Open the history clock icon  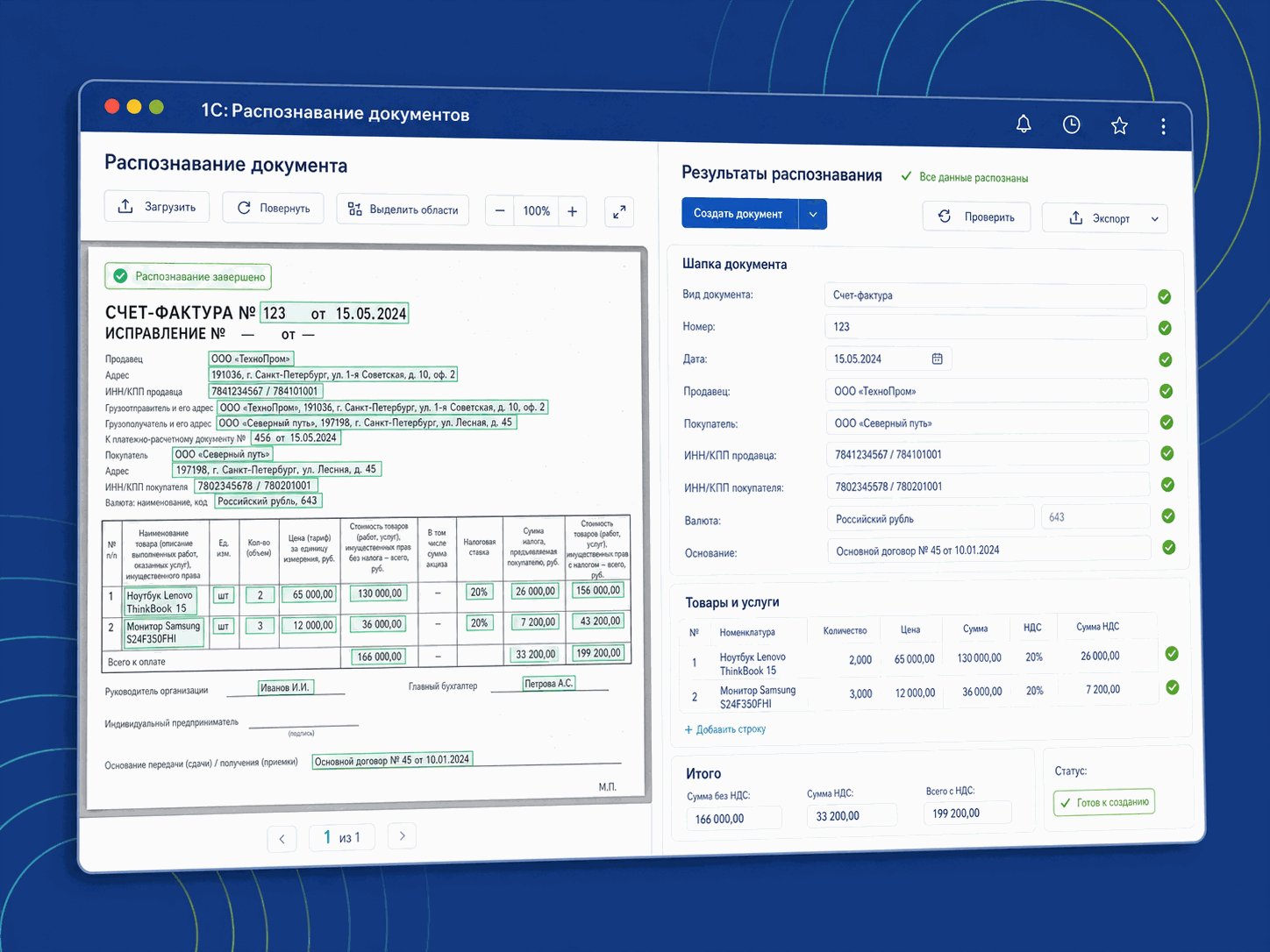[x=1071, y=124]
